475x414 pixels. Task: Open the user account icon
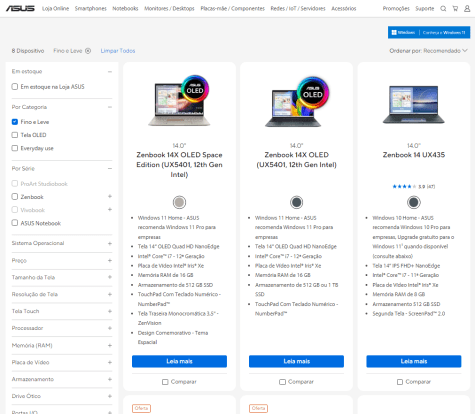tap(467, 9)
